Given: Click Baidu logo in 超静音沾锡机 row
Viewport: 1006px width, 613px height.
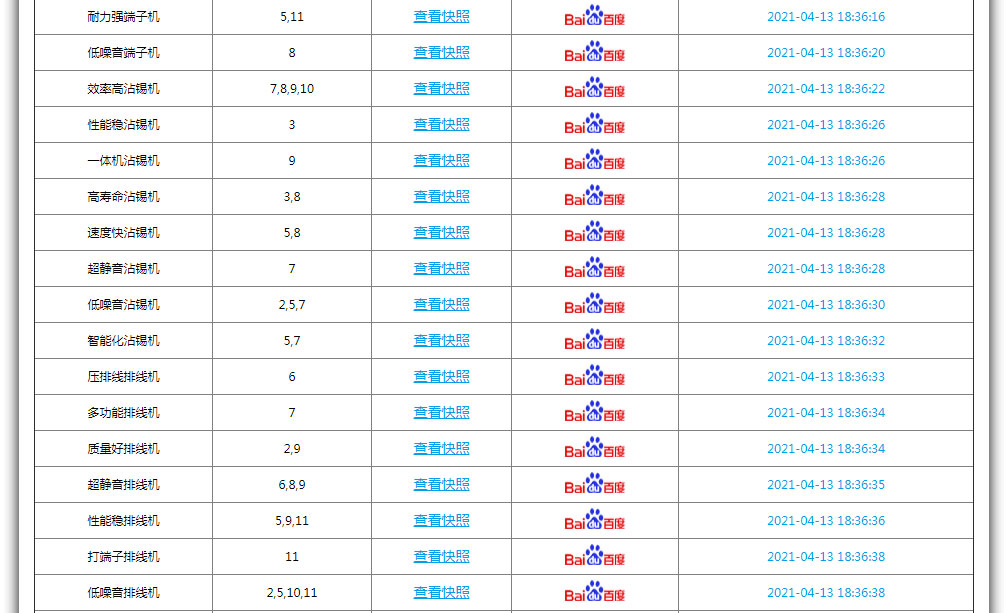Looking at the screenshot, I should 595,268.
